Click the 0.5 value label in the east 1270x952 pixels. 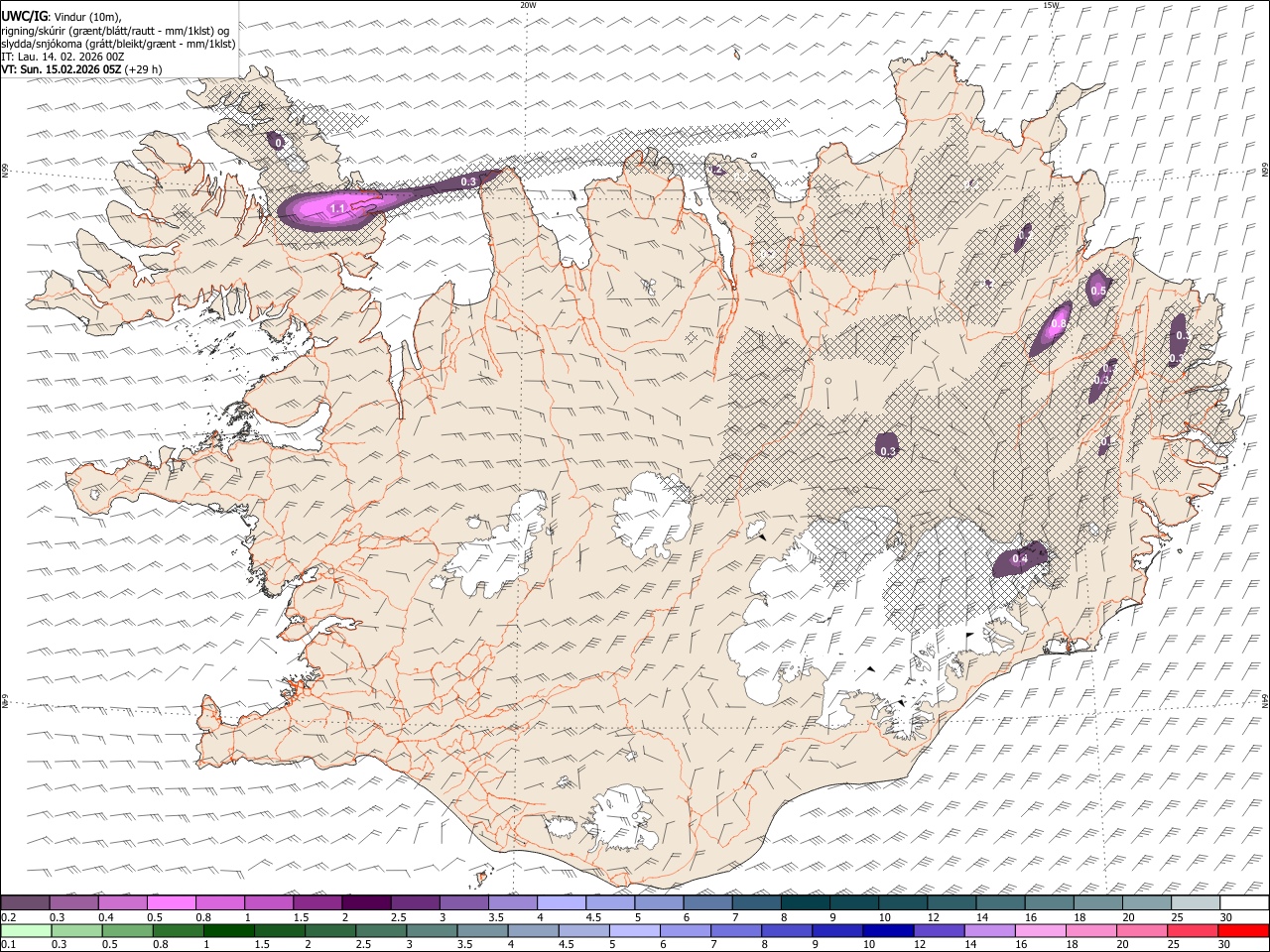pyautogui.click(x=1097, y=292)
